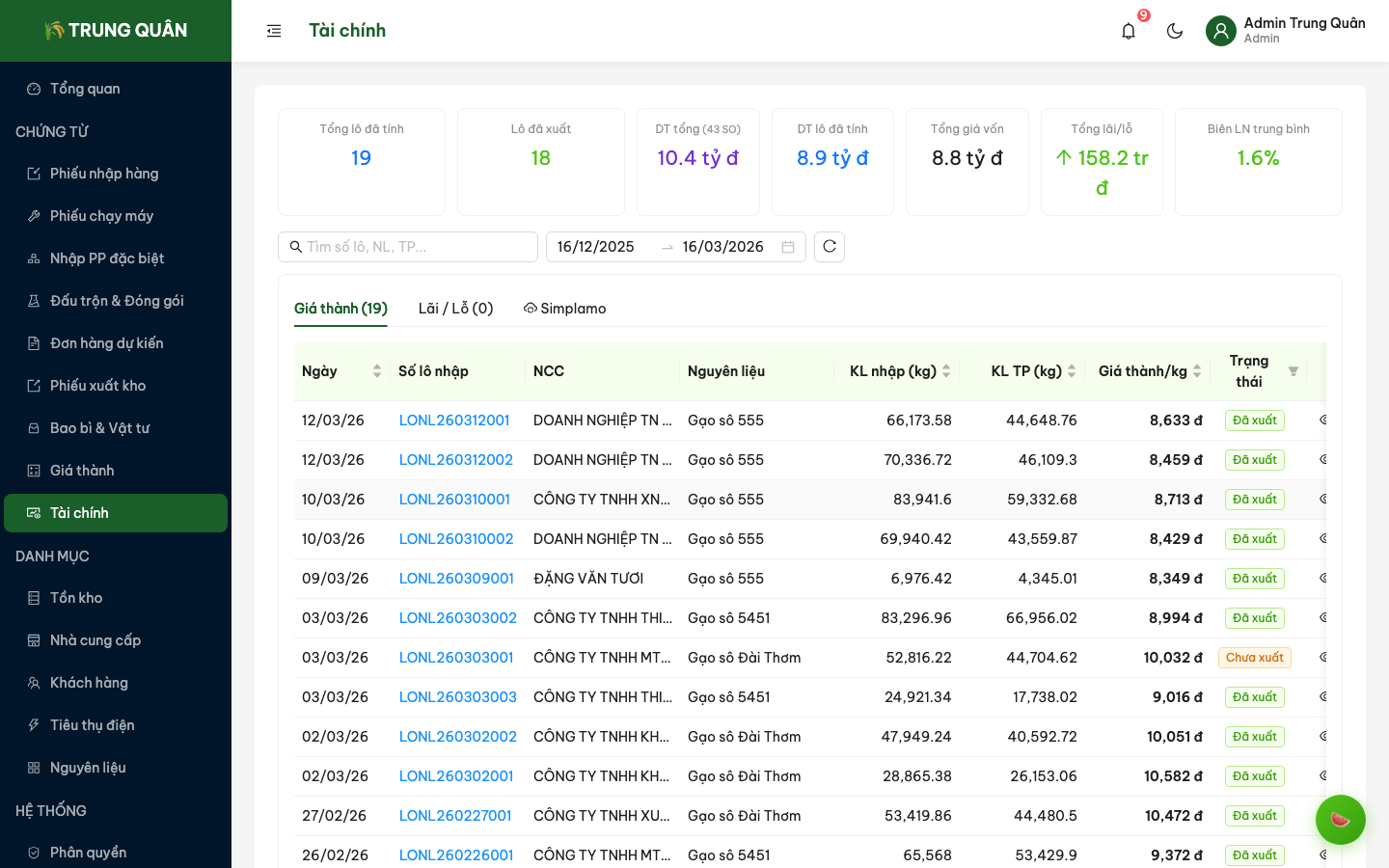Sort by Giá thành/kg column
This screenshot has height=868, width=1389.
pos(1197,371)
